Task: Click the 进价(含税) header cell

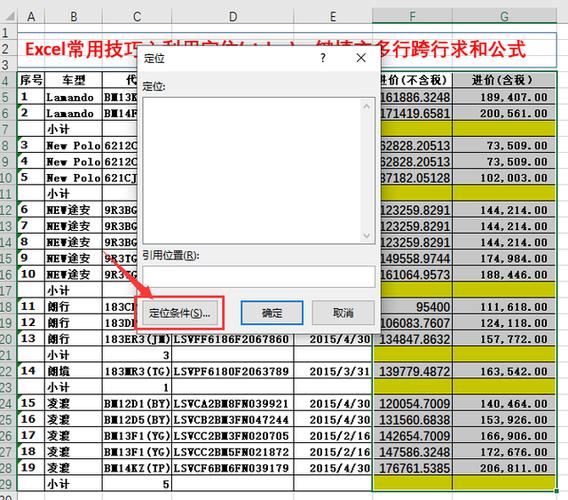Action: click(504, 80)
